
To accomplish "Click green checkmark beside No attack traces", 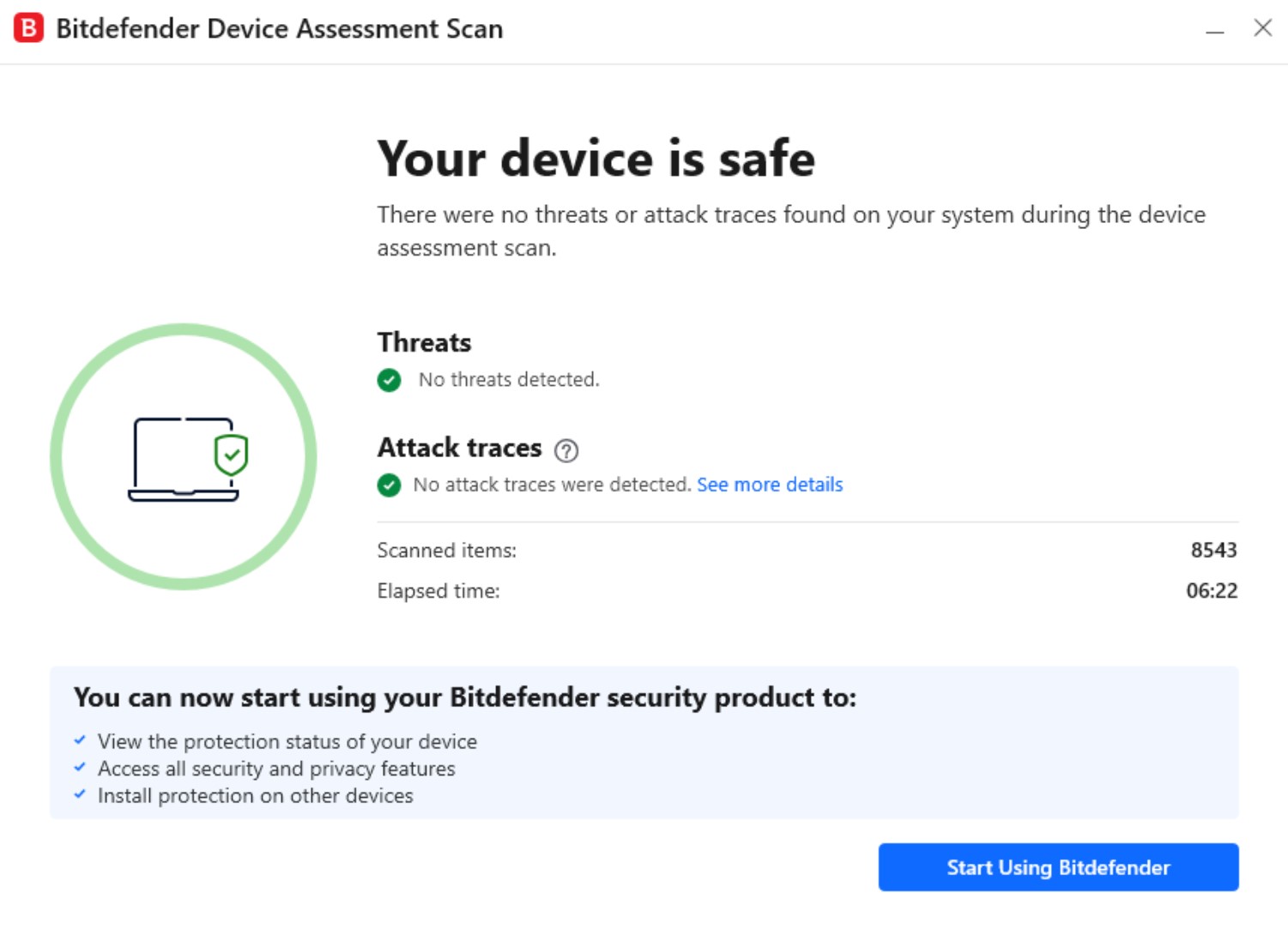I will [389, 486].
